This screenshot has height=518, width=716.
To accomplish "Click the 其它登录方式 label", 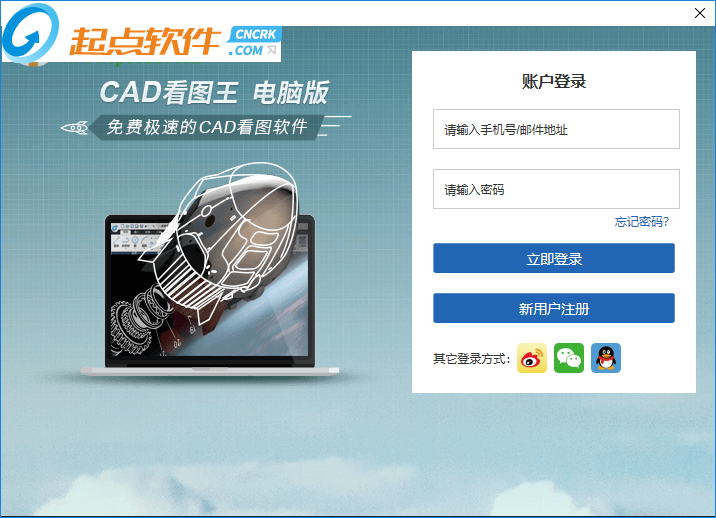I will tap(471, 359).
